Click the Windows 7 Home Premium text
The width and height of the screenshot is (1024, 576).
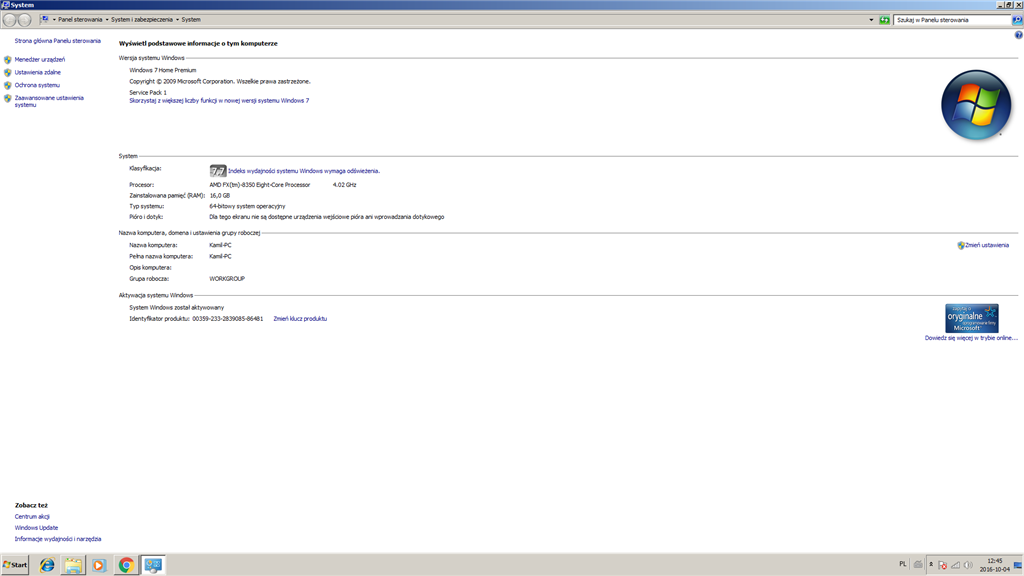coord(163,70)
